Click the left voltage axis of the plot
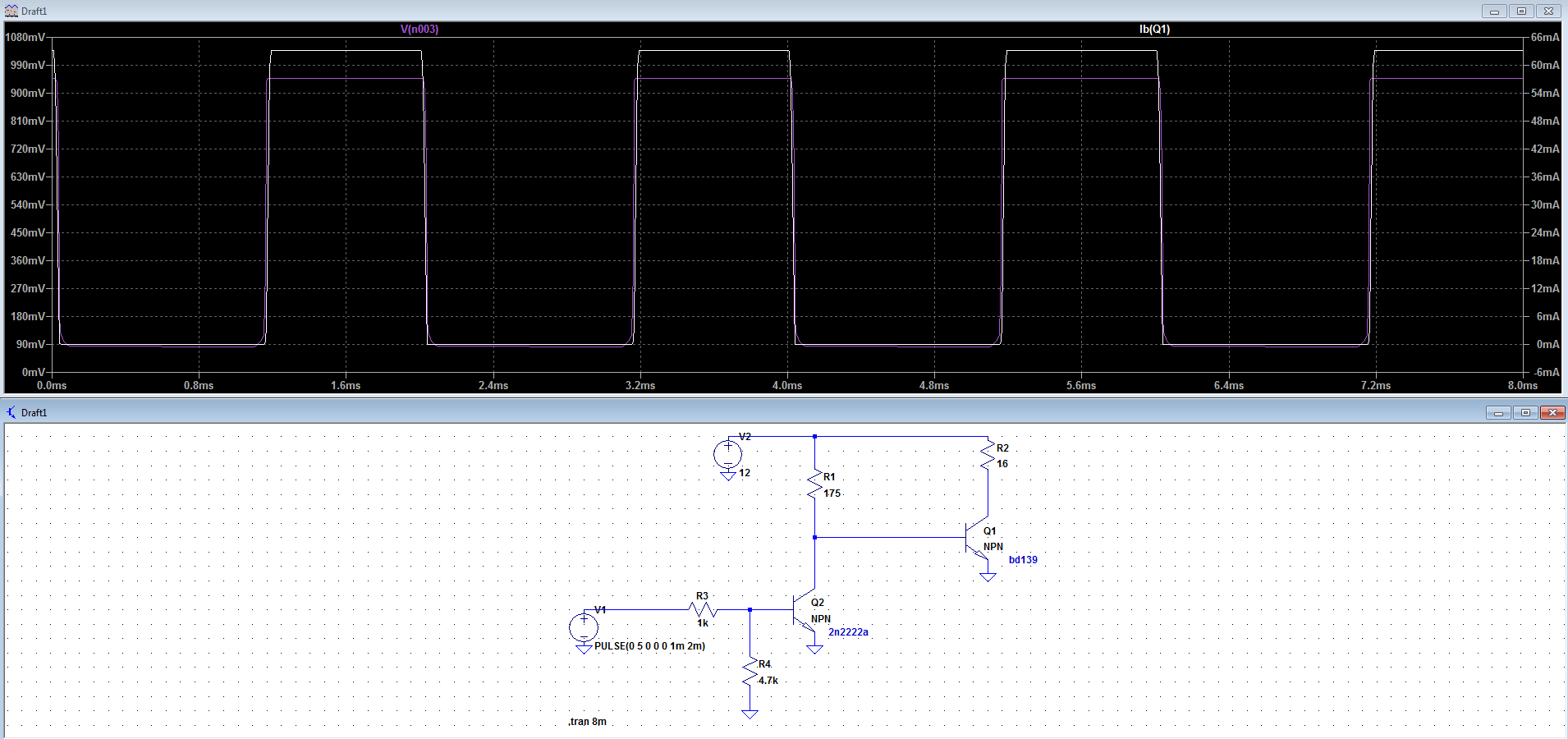 click(27, 205)
